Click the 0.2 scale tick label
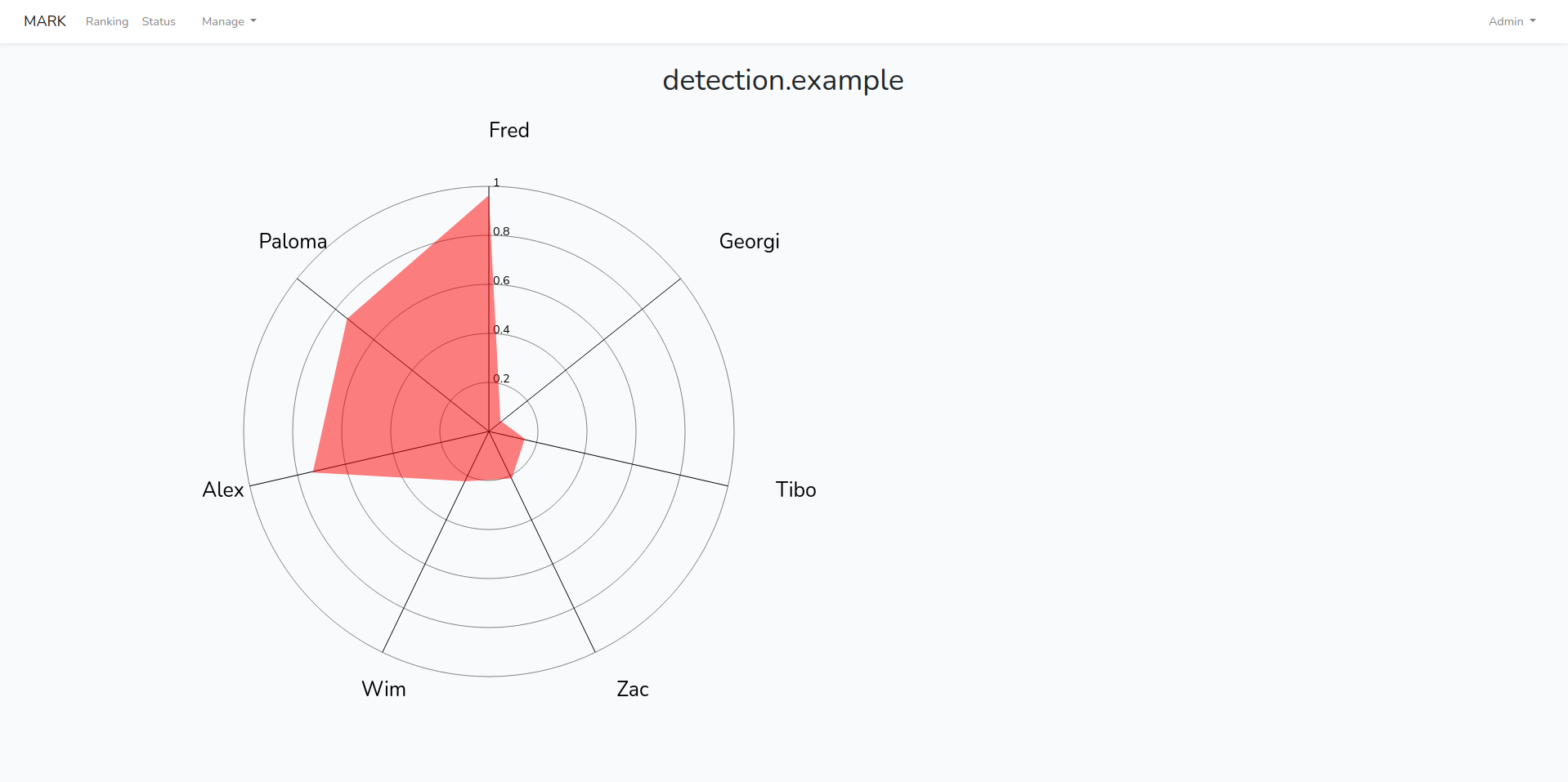 tap(501, 378)
